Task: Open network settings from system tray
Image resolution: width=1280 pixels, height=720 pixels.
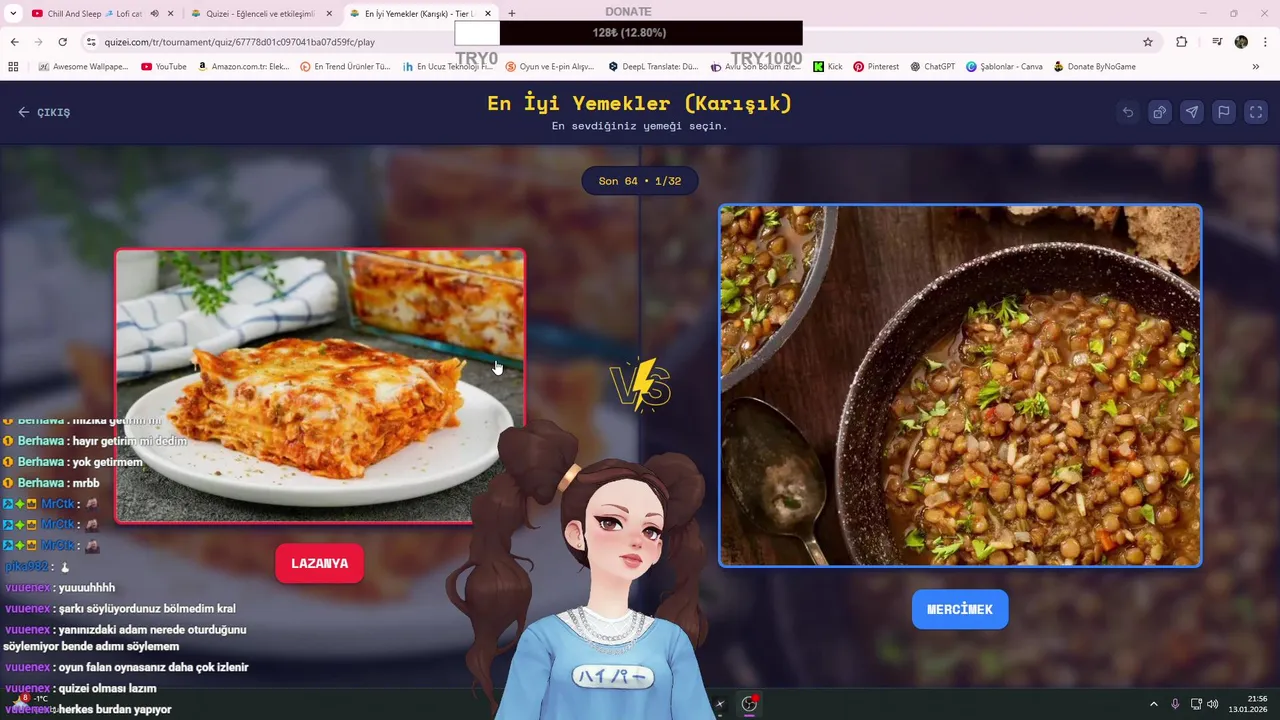Action: (1196, 704)
